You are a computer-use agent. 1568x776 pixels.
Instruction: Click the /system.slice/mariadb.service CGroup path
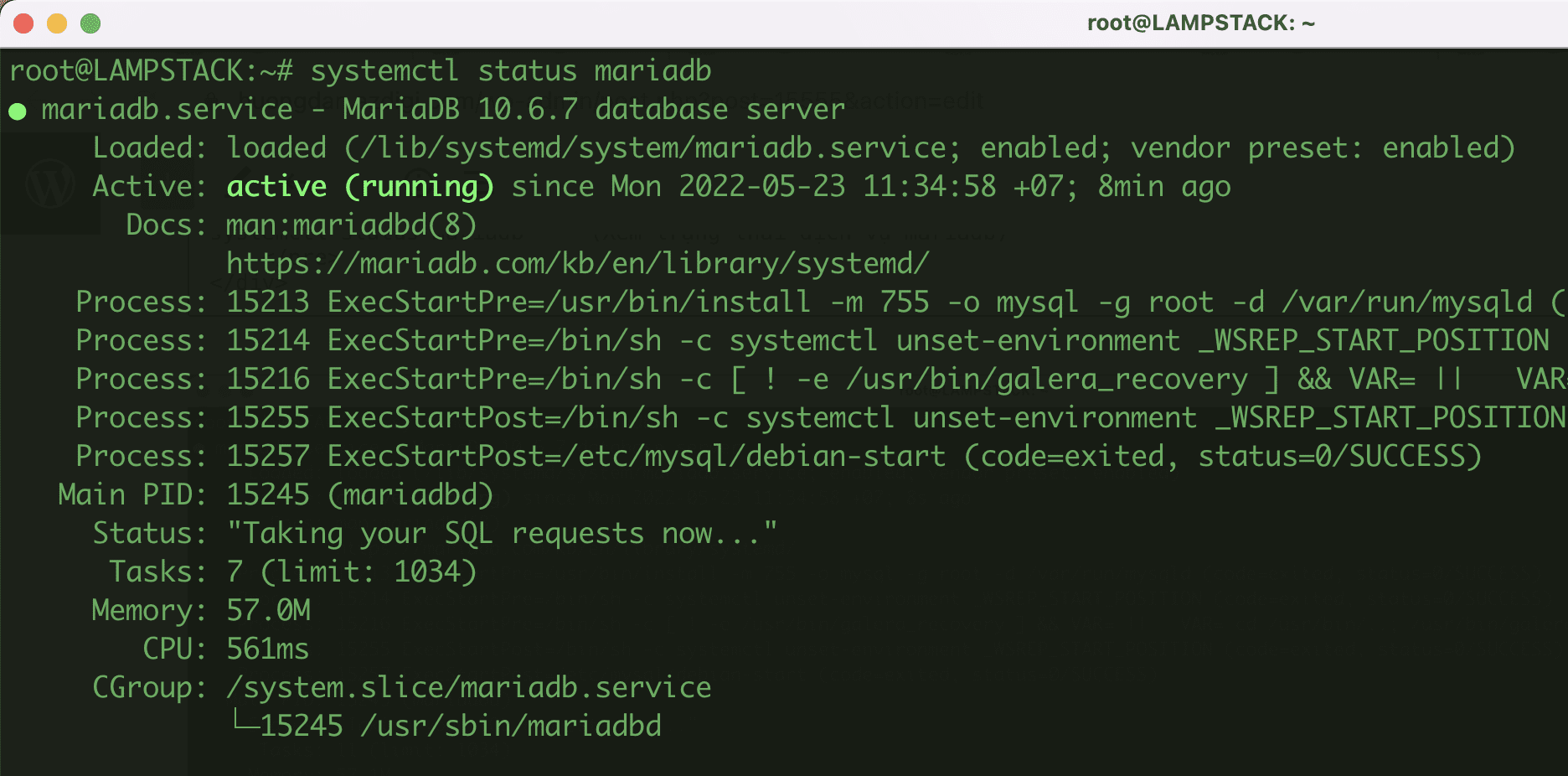pos(467,687)
